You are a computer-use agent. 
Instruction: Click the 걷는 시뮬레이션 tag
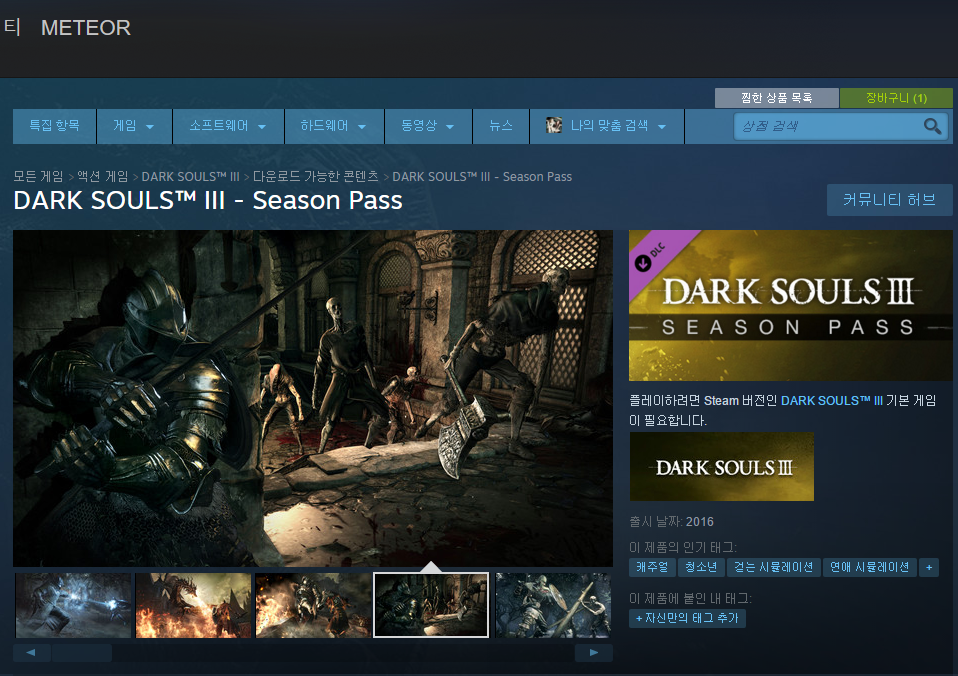pyautogui.click(x=773, y=567)
